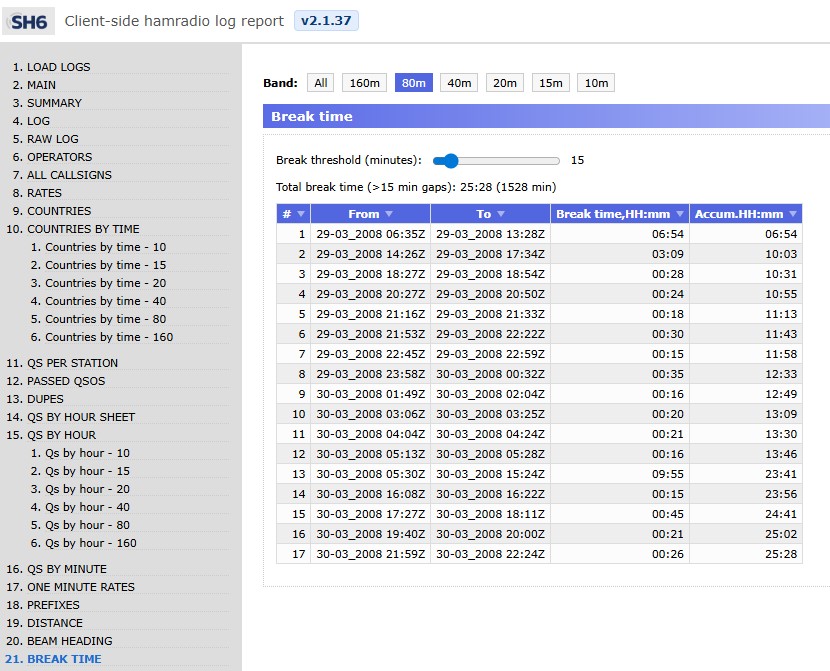Sort by the To column arrow
The image size is (830, 671).
tap(501, 214)
